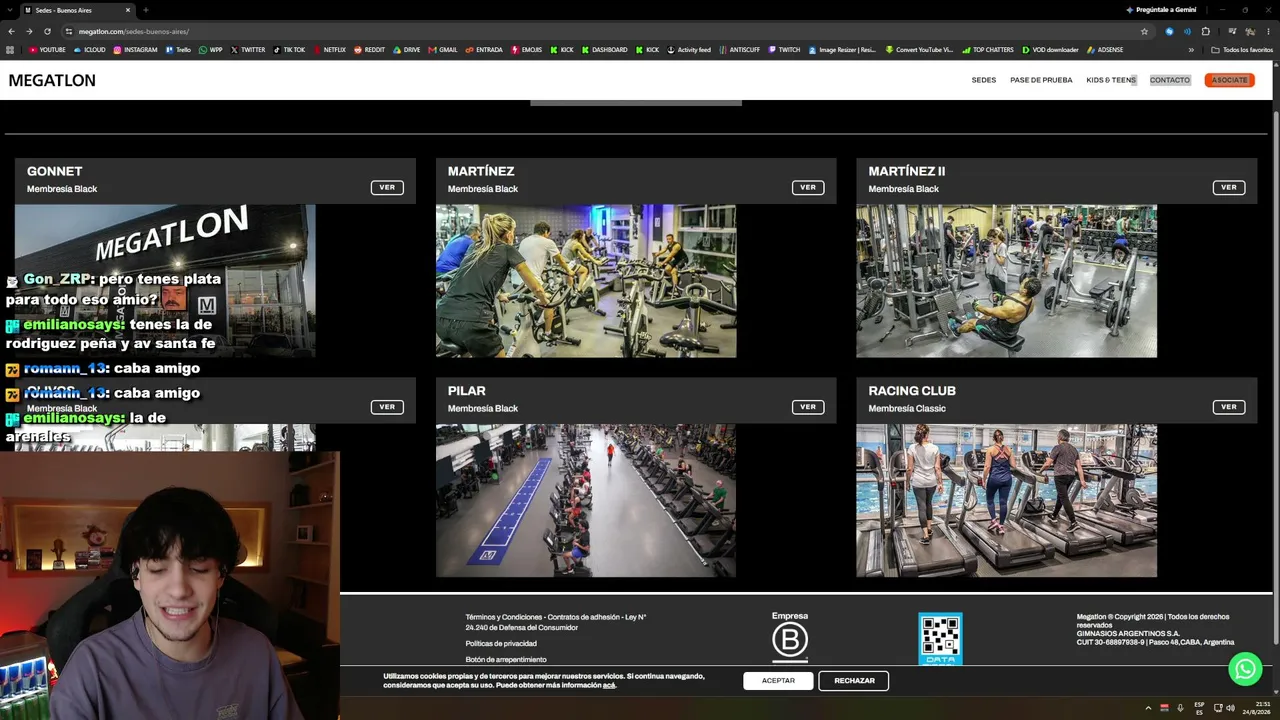Open the Políticas de privacidad link
The image size is (1280, 720).
(501, 643)
